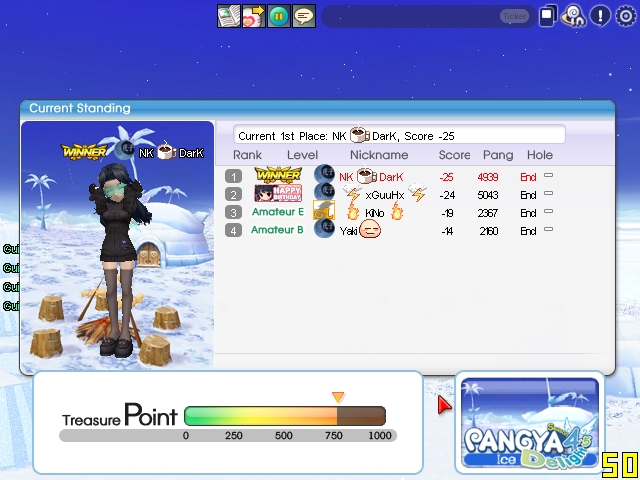Click the score -24 value
This screenshot has width=640, height=480.
tap(447, 195)
